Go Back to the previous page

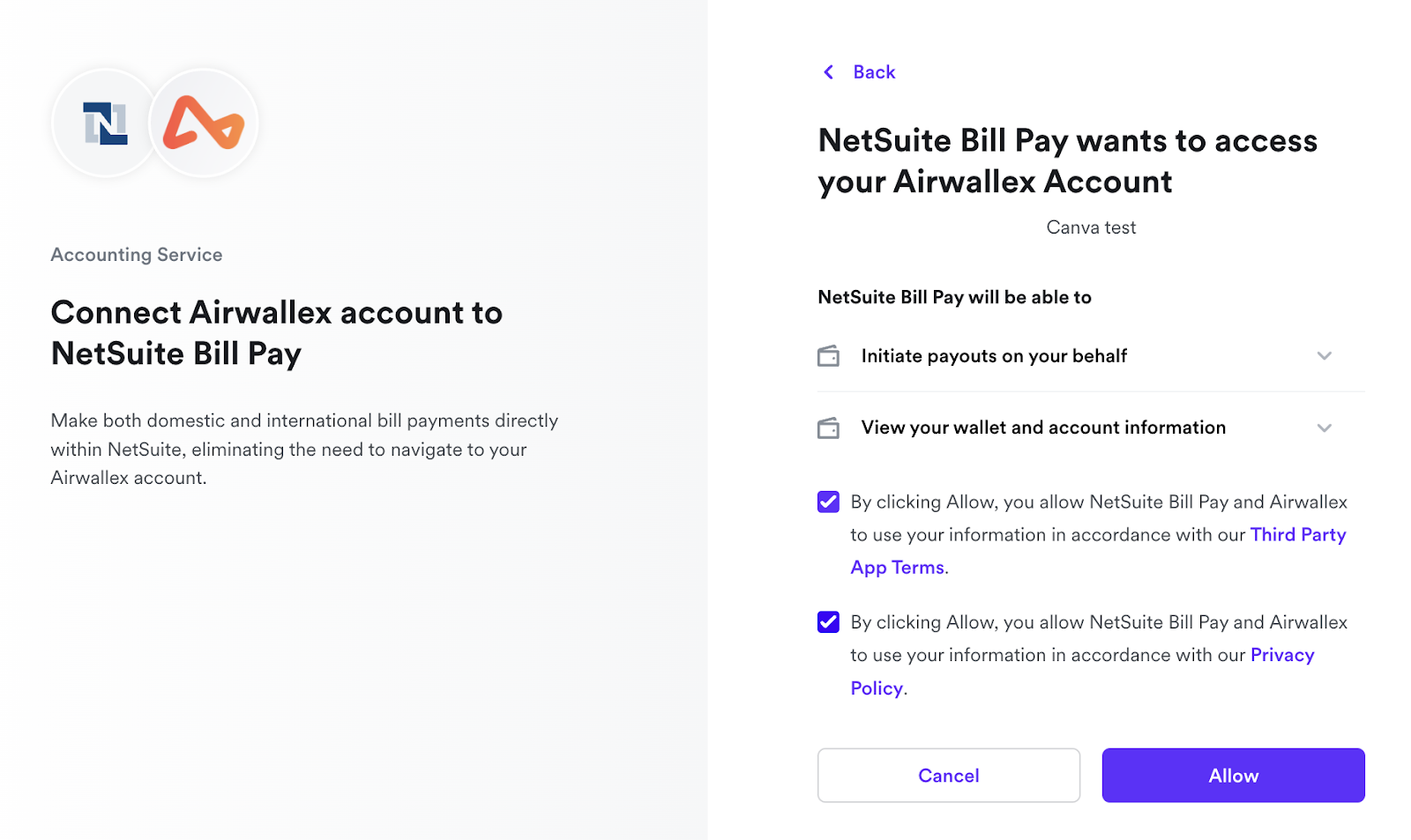[x=873, y=72]
